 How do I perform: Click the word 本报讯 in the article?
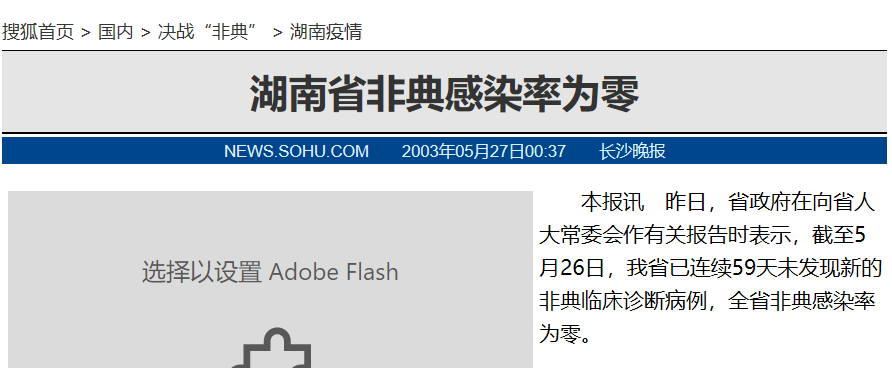click(613, 202)
